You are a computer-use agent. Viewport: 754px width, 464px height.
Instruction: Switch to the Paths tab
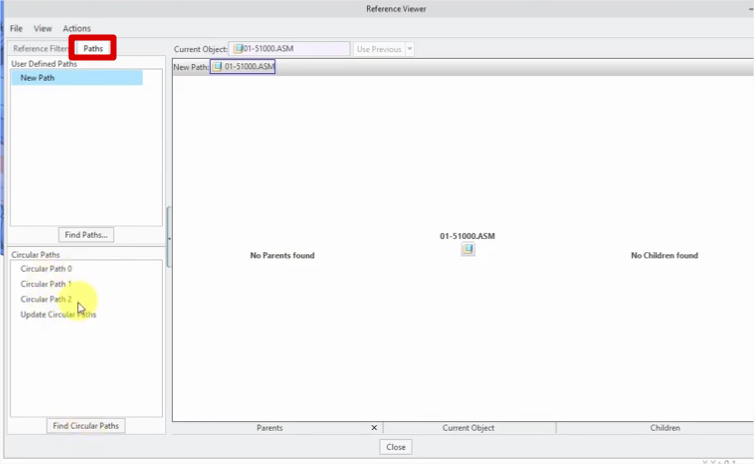93,48
